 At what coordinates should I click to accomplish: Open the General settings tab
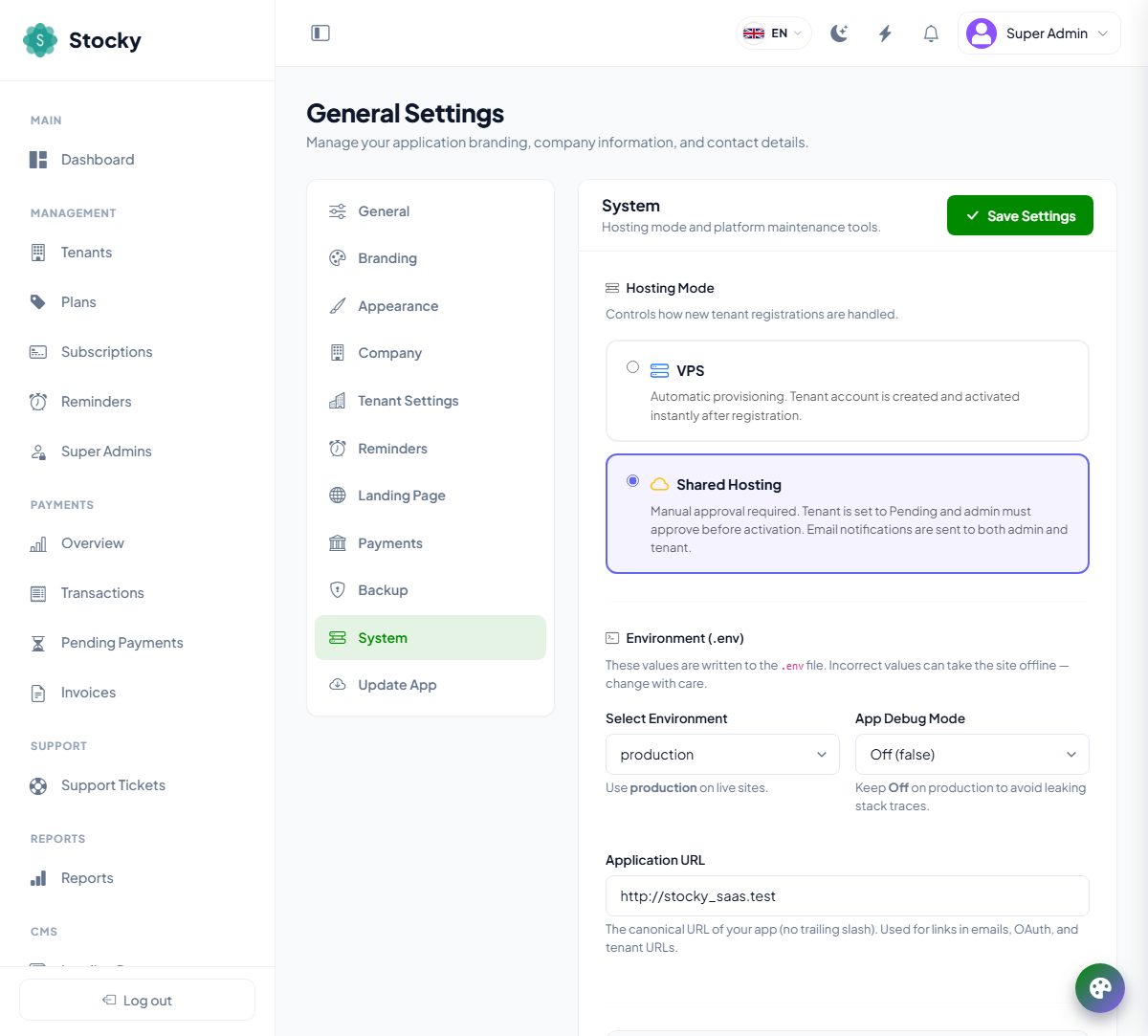[430, 211]
